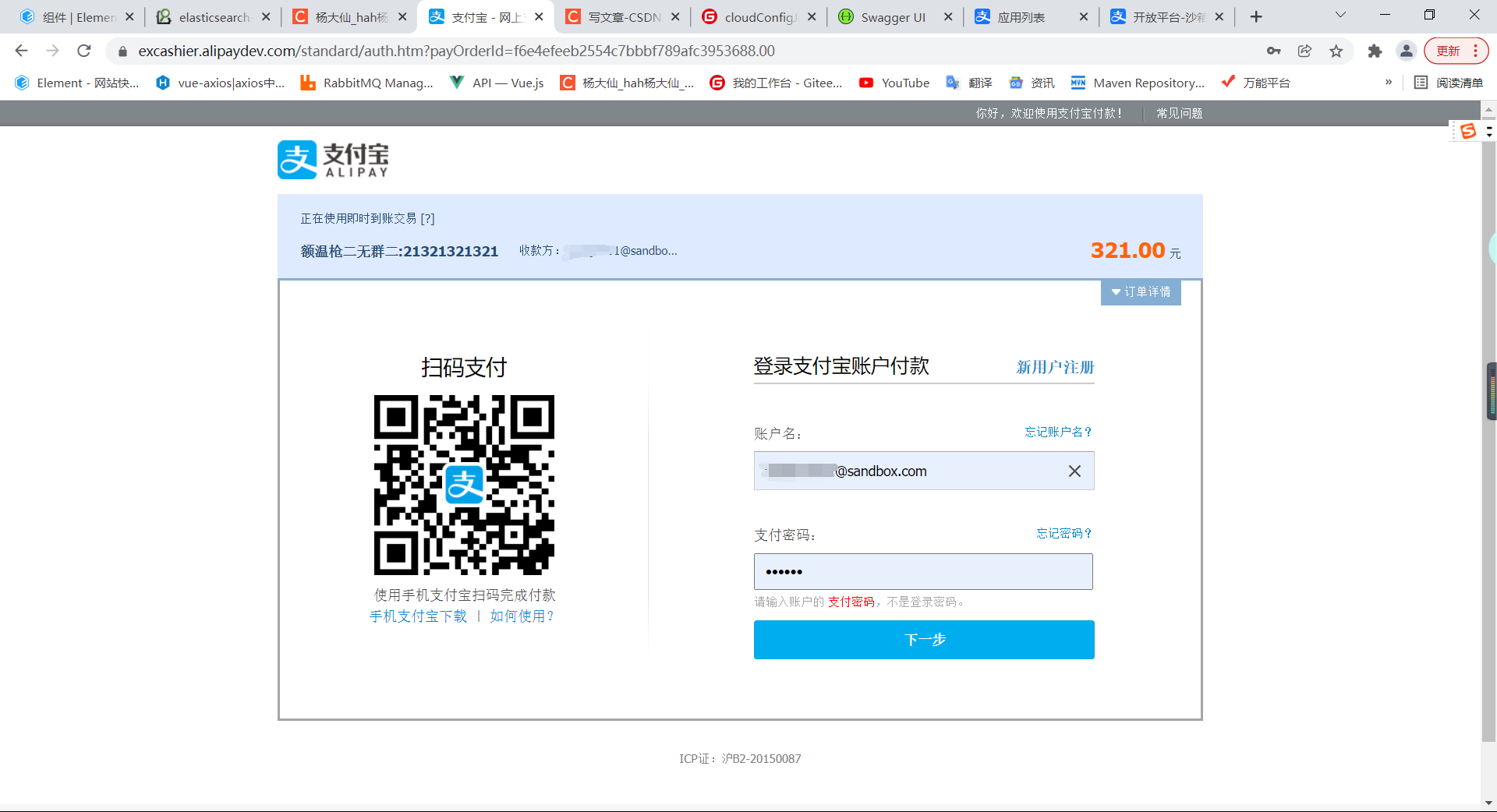
Task: Open the Chrome profile avatar
Action: click(x=1406, y=51)
